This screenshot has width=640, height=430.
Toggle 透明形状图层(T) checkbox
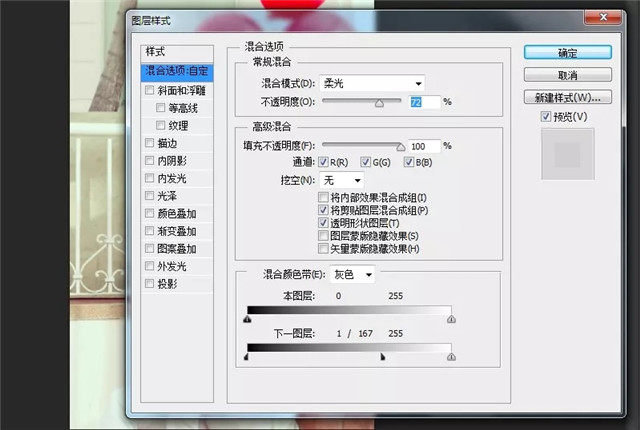(x=323, y=223)
